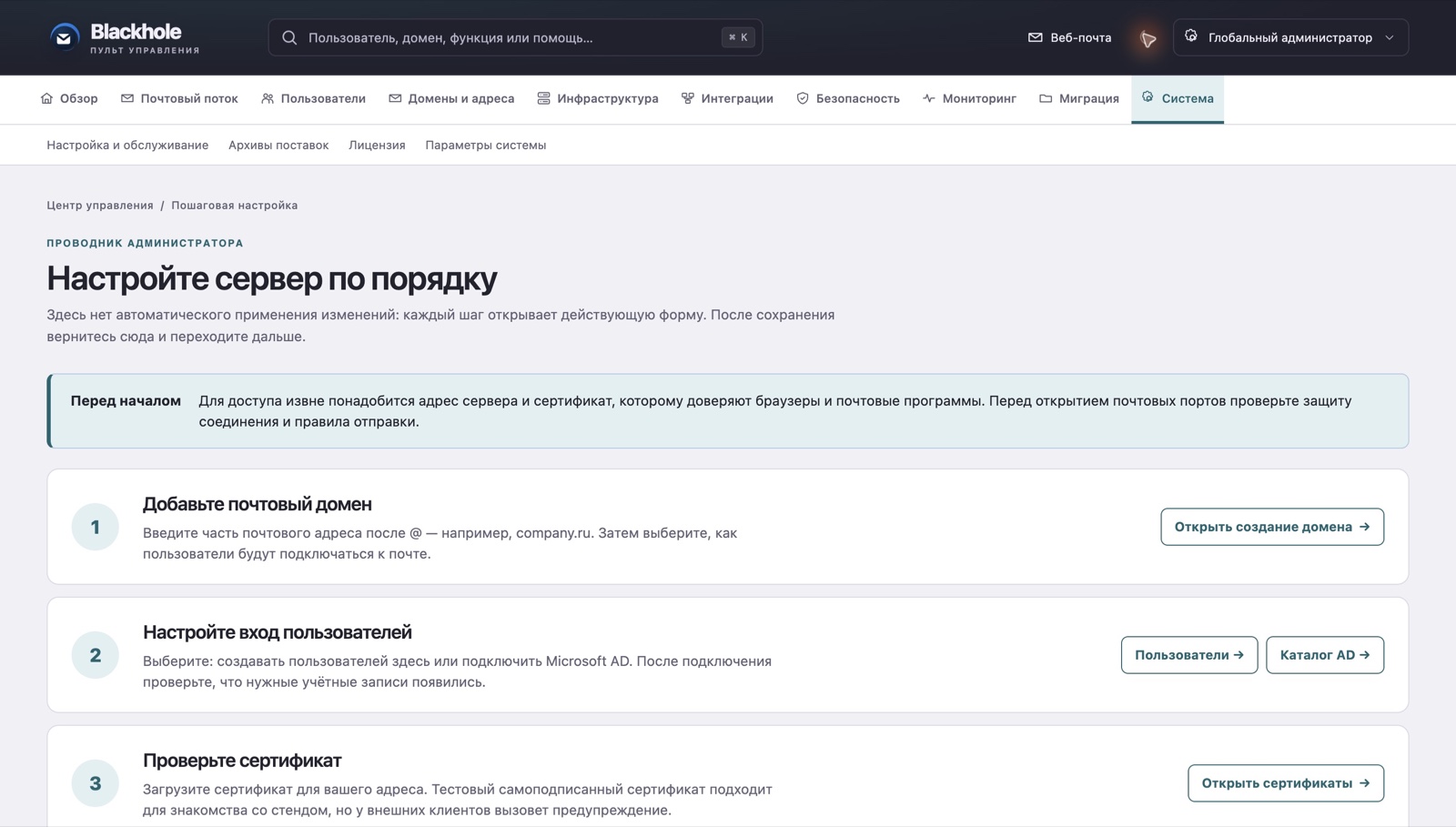The image size is (1456, 827).
Task: Click the people icon beside Пользователи
Action: (268, 98)
